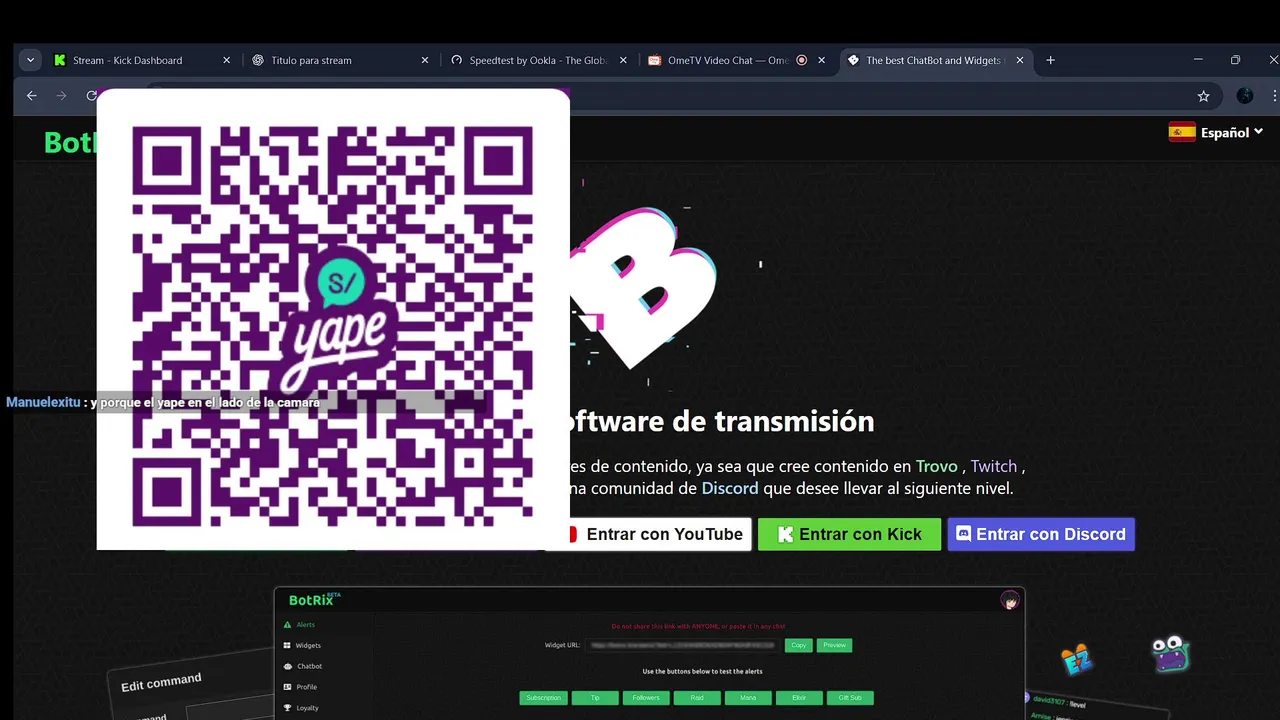Click the Kick logo in login button
Screen dimensions: 1280x720
click(785, 535)
